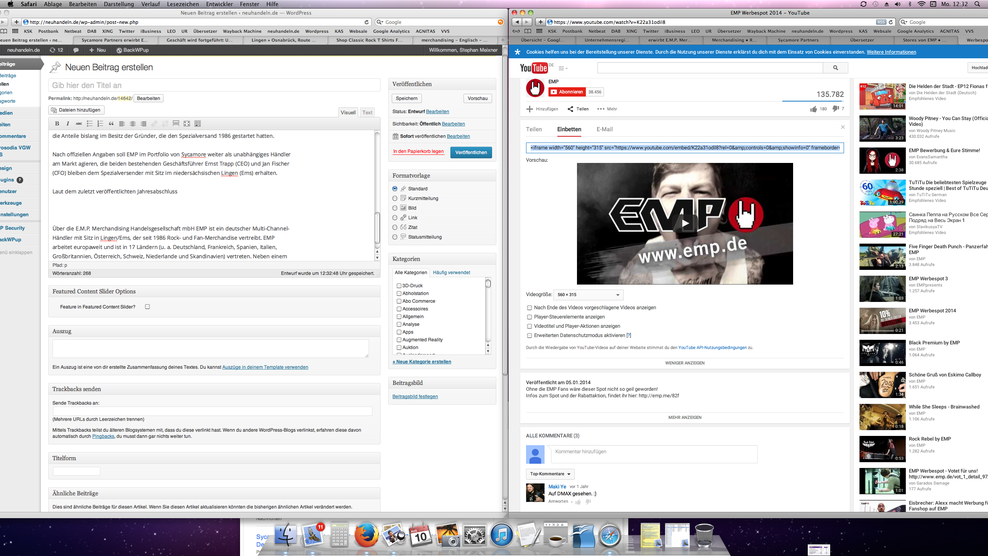Switch editor to Visuell tab
Image resolution: width=988 pixels, height=556 pixels.
[348, 112]
